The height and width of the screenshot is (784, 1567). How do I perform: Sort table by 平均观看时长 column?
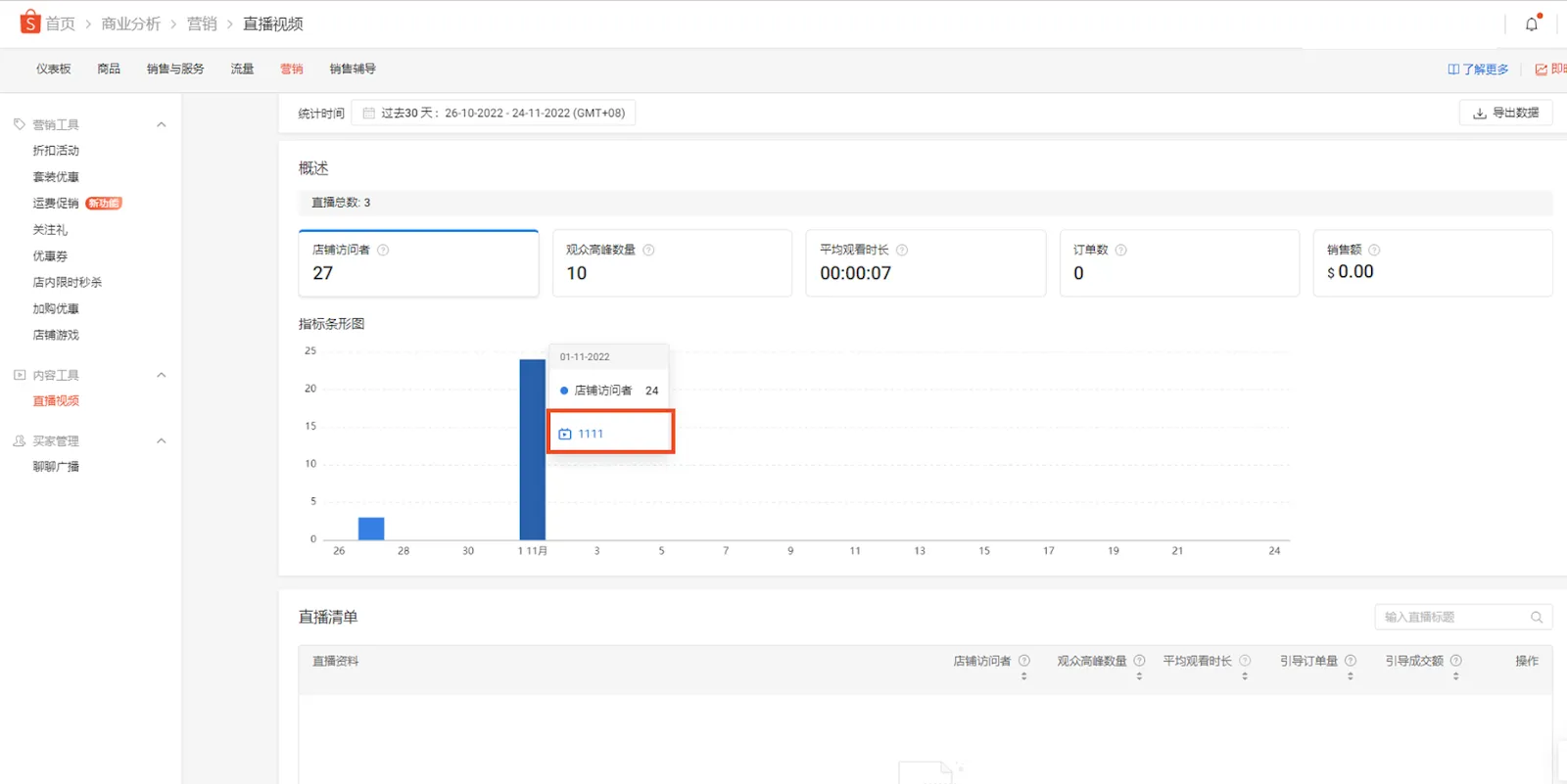tap(1245, 675)
